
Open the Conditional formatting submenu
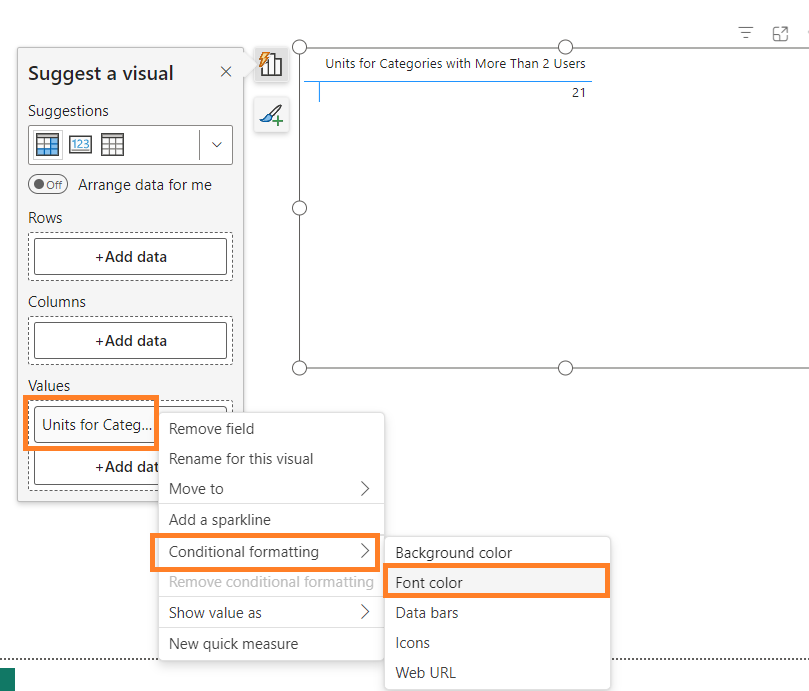point(271,552)
